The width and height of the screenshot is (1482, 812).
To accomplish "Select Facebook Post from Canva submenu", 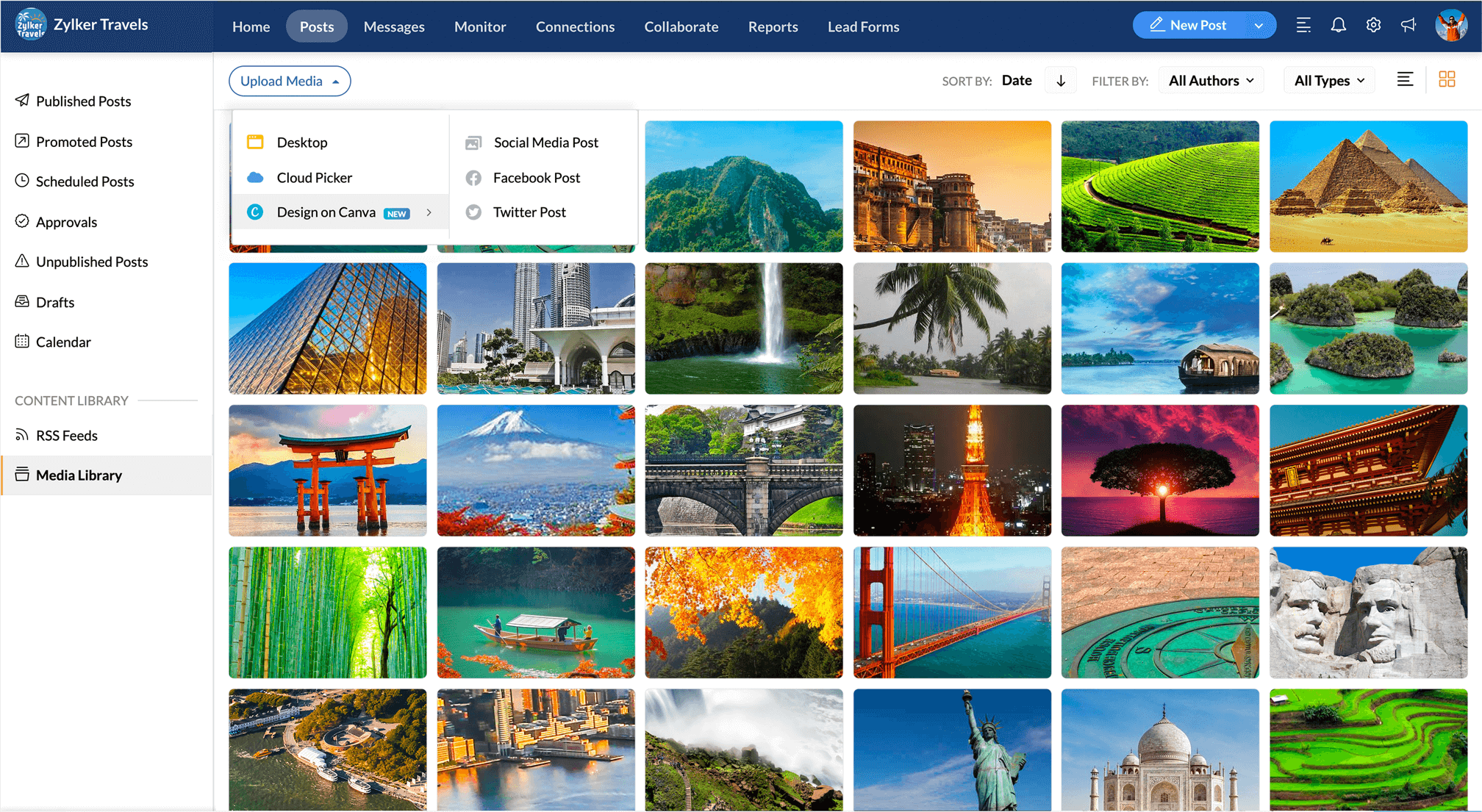I will [536, 177].
